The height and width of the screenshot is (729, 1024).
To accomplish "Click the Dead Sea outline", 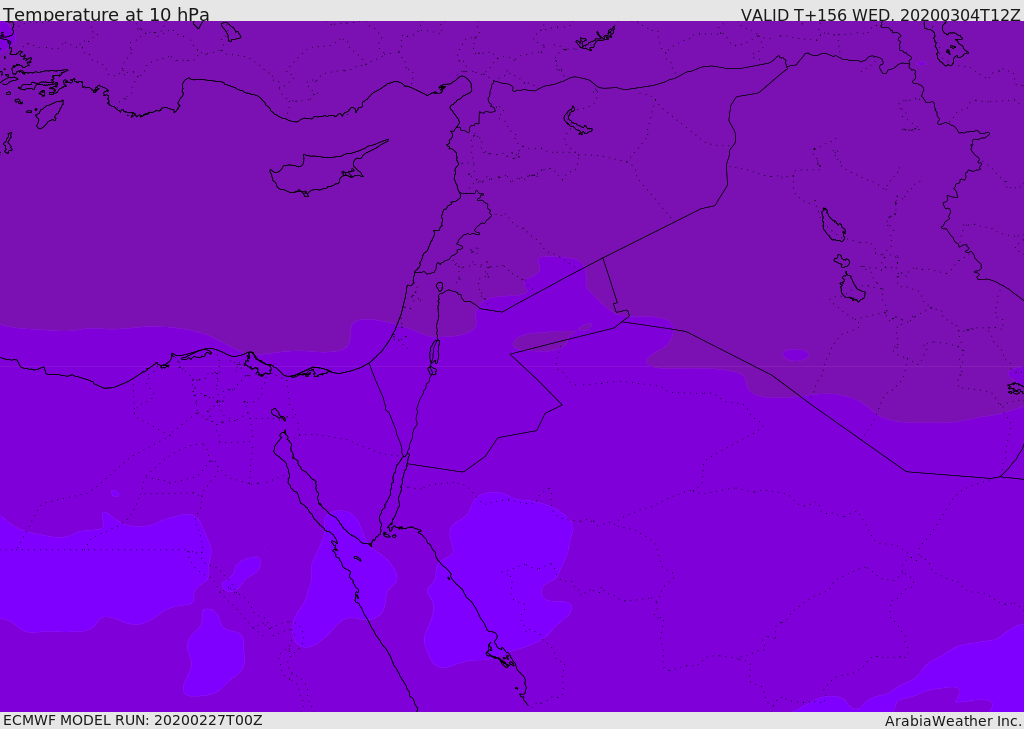I will pos(434,352).
